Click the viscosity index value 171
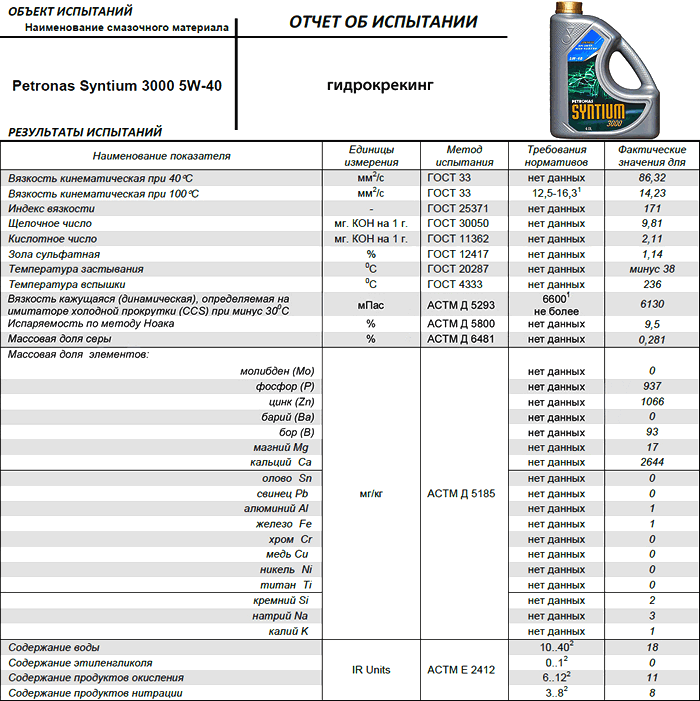This screenshot has width=700, height=701. point(652,208)
